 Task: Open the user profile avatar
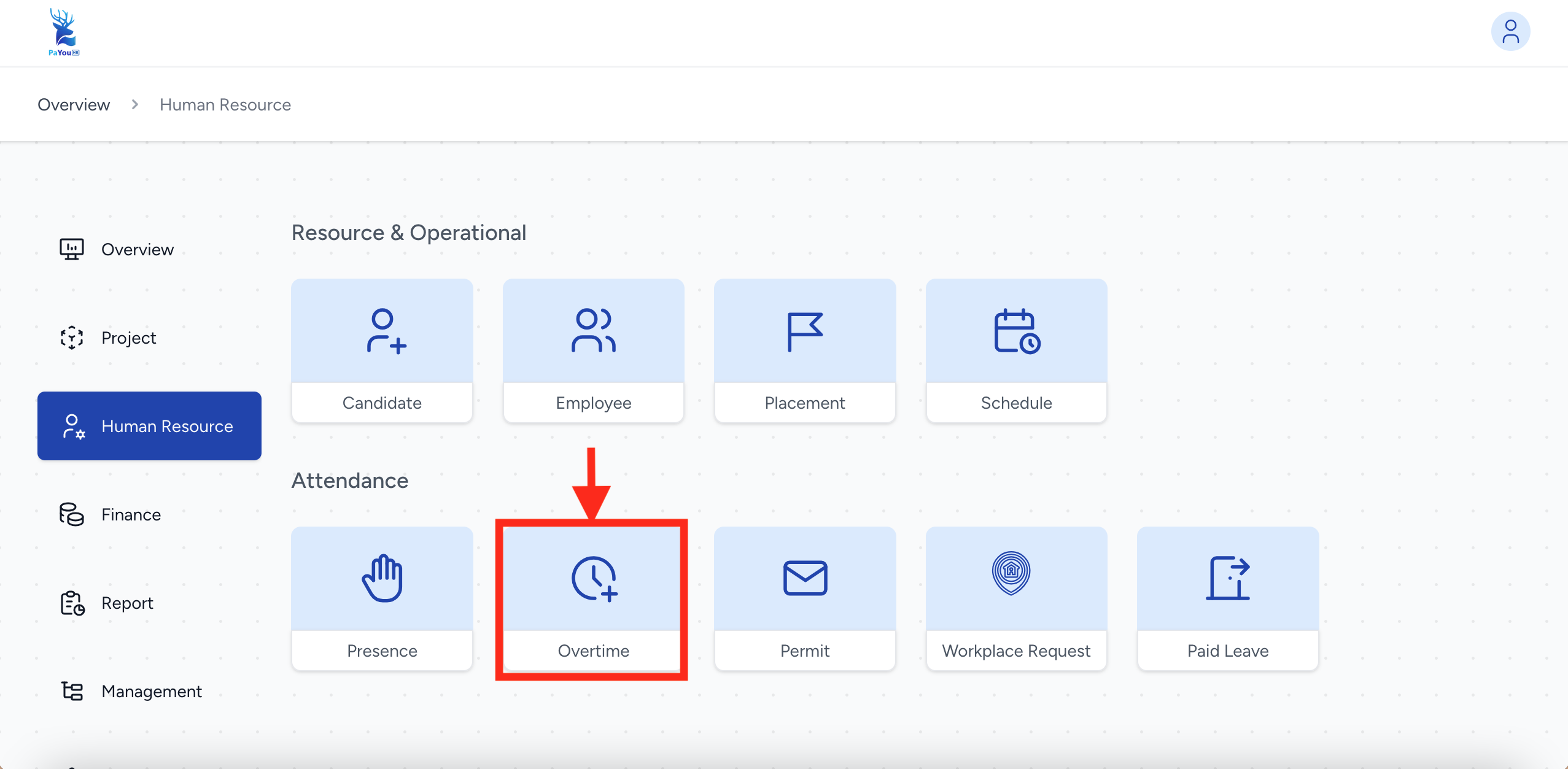coord(1510,32)
